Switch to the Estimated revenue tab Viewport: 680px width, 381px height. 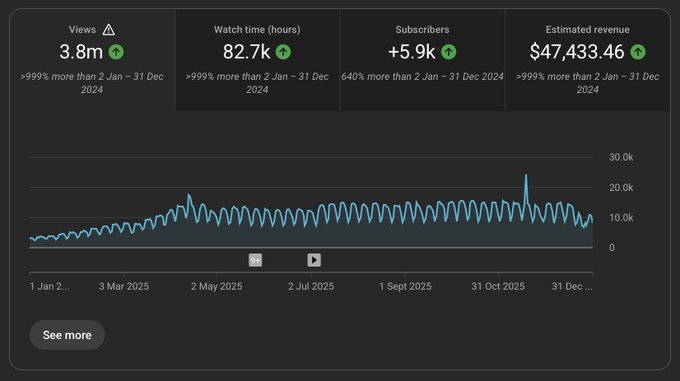pos(588,60)
